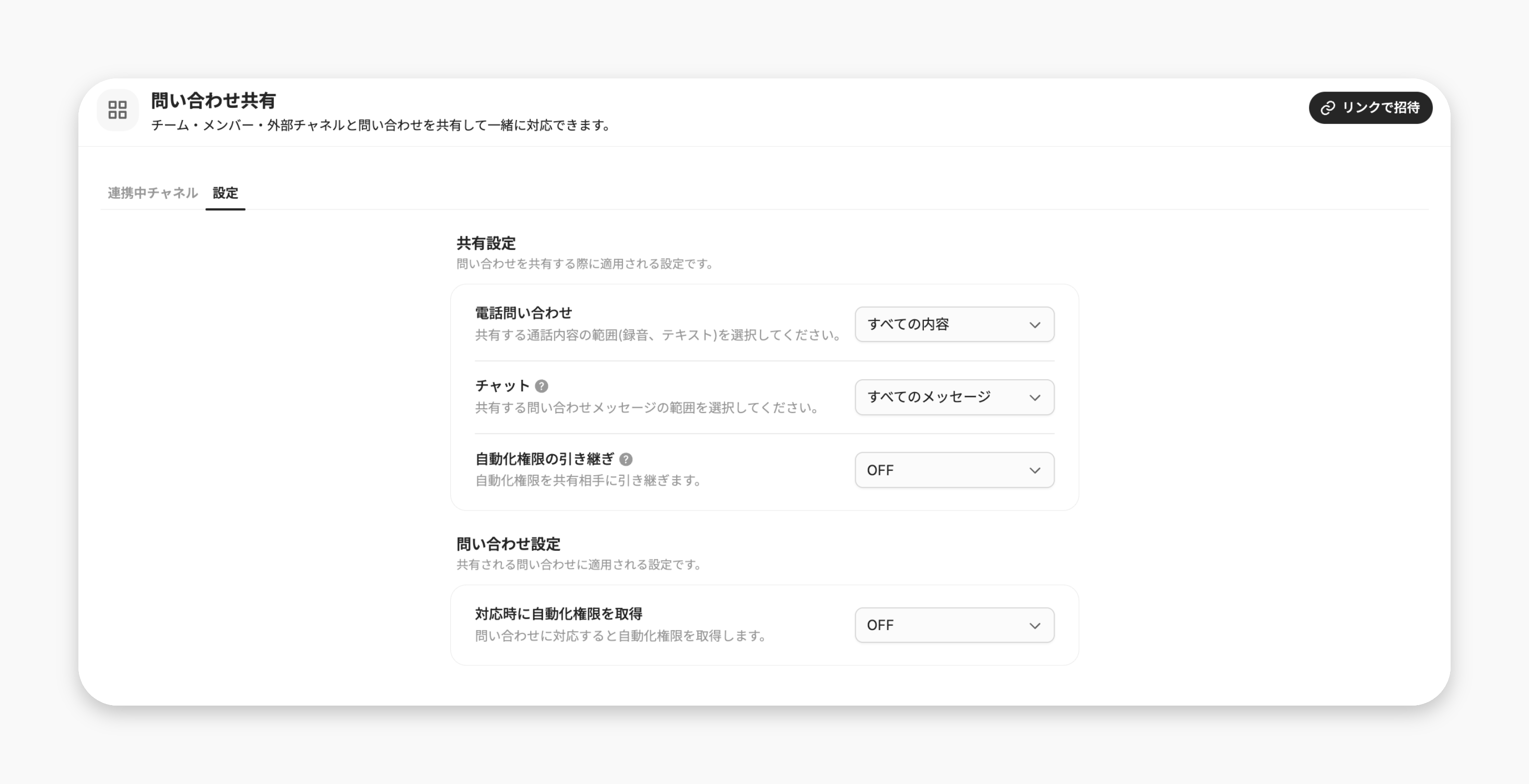Open the チャット dropdown showing すべてのメッセージ
1529x784 pixels.
coord(955,397)
